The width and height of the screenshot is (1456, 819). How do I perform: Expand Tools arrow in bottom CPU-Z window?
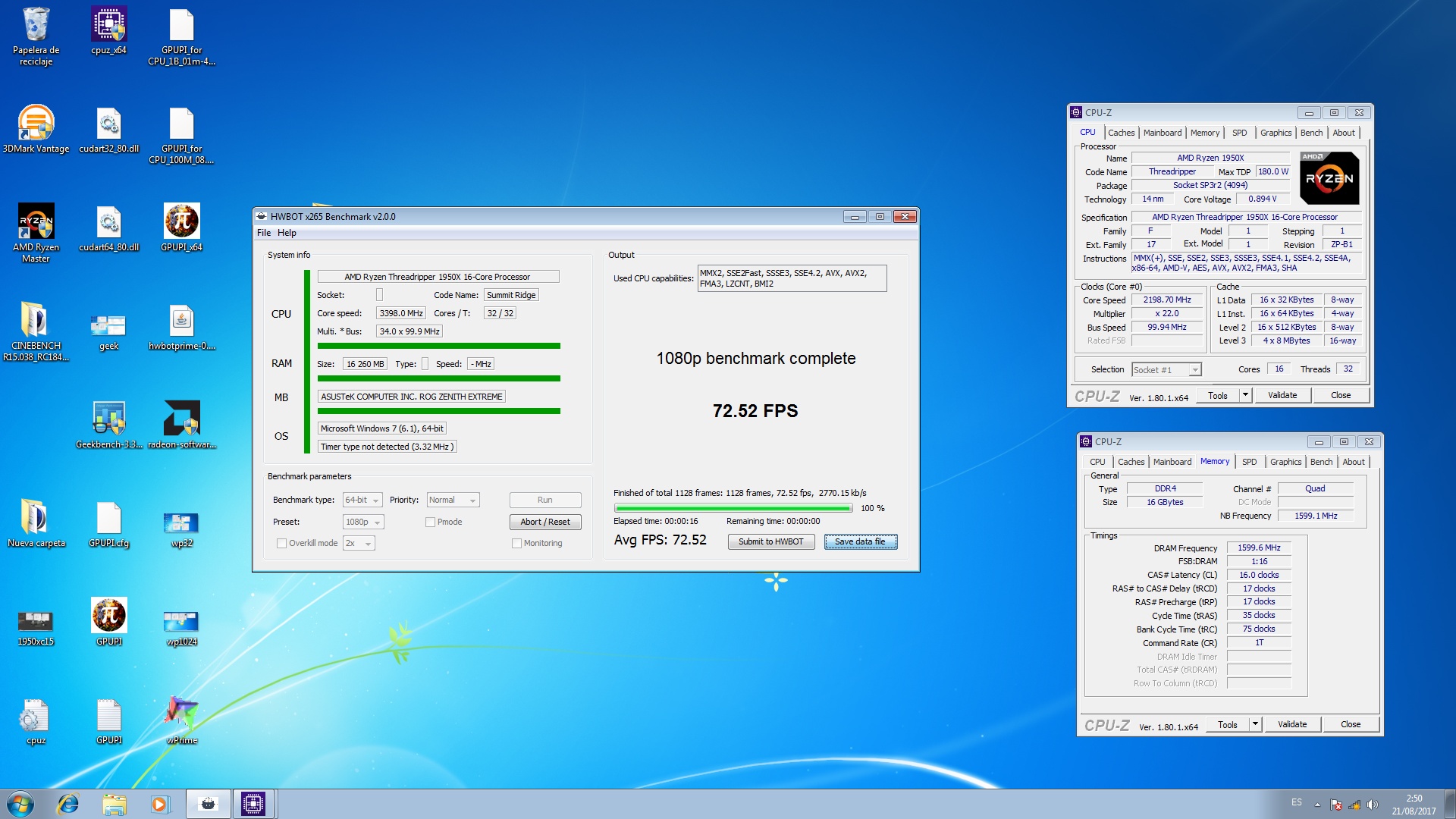pos(1254,724)
